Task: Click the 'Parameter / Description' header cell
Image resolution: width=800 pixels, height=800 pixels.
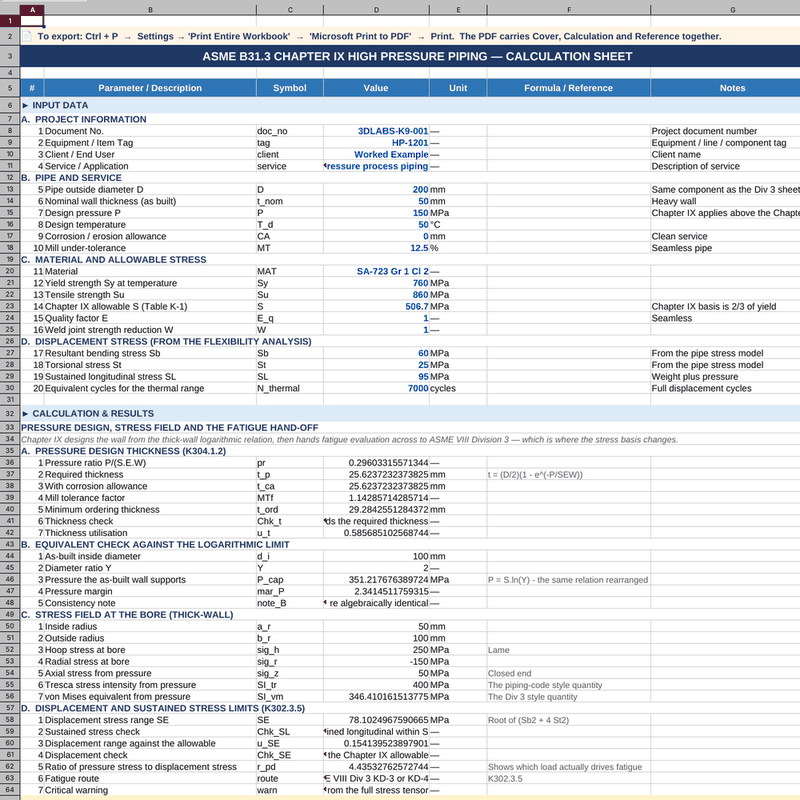Action: (150, 88)
